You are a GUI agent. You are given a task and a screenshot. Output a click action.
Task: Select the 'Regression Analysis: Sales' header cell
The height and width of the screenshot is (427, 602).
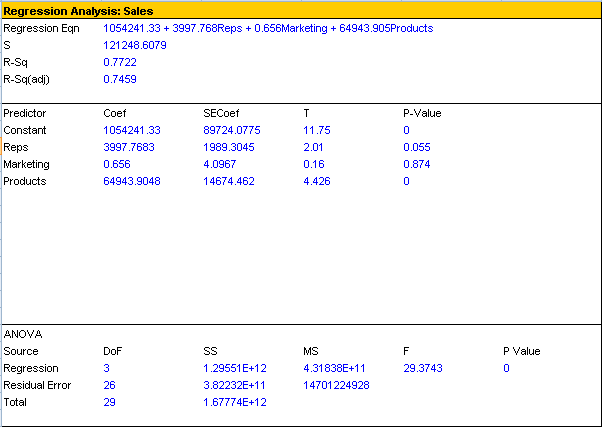click(x=301, y=11)
